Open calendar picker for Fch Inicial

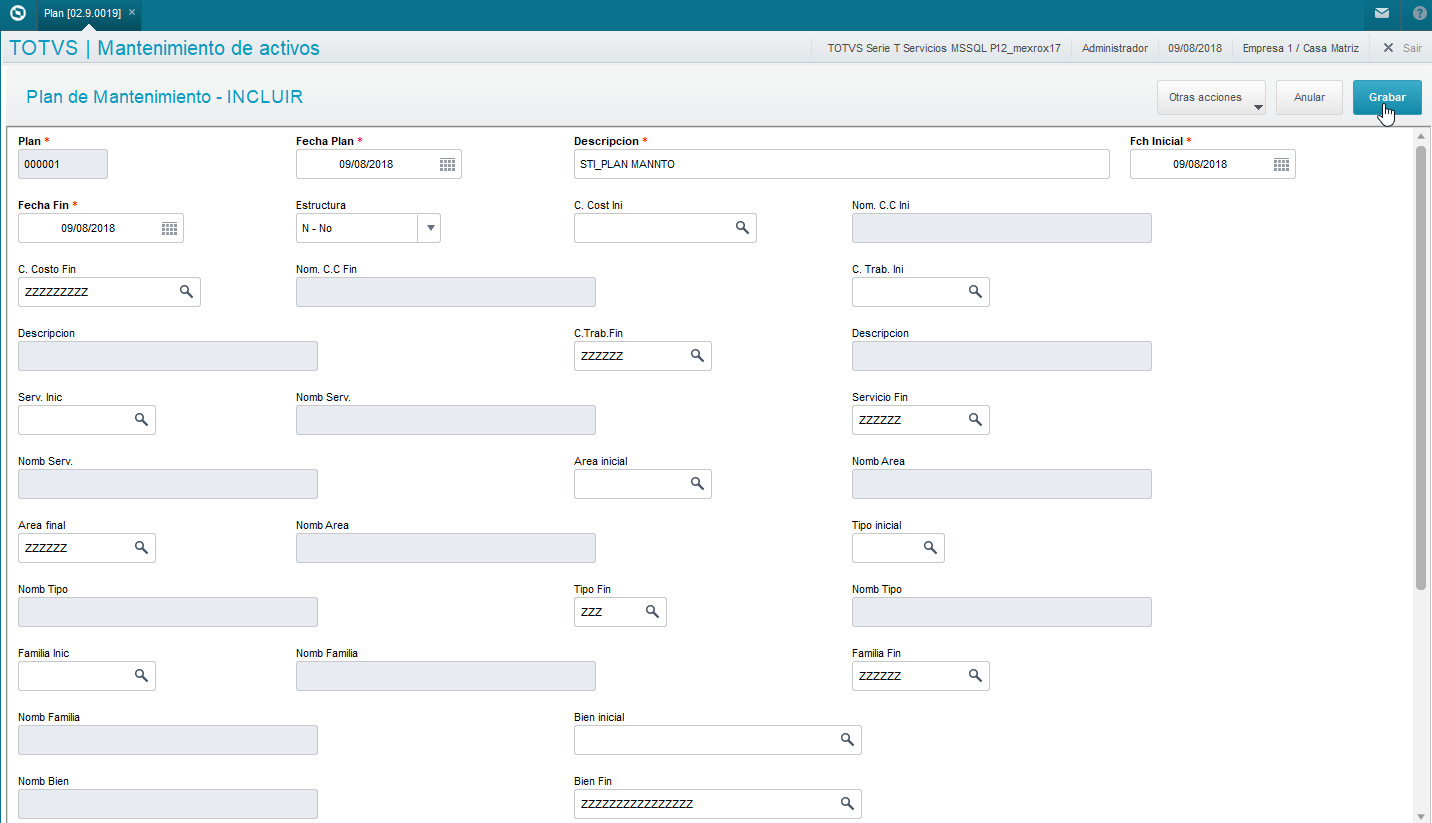coord(1281,164)
